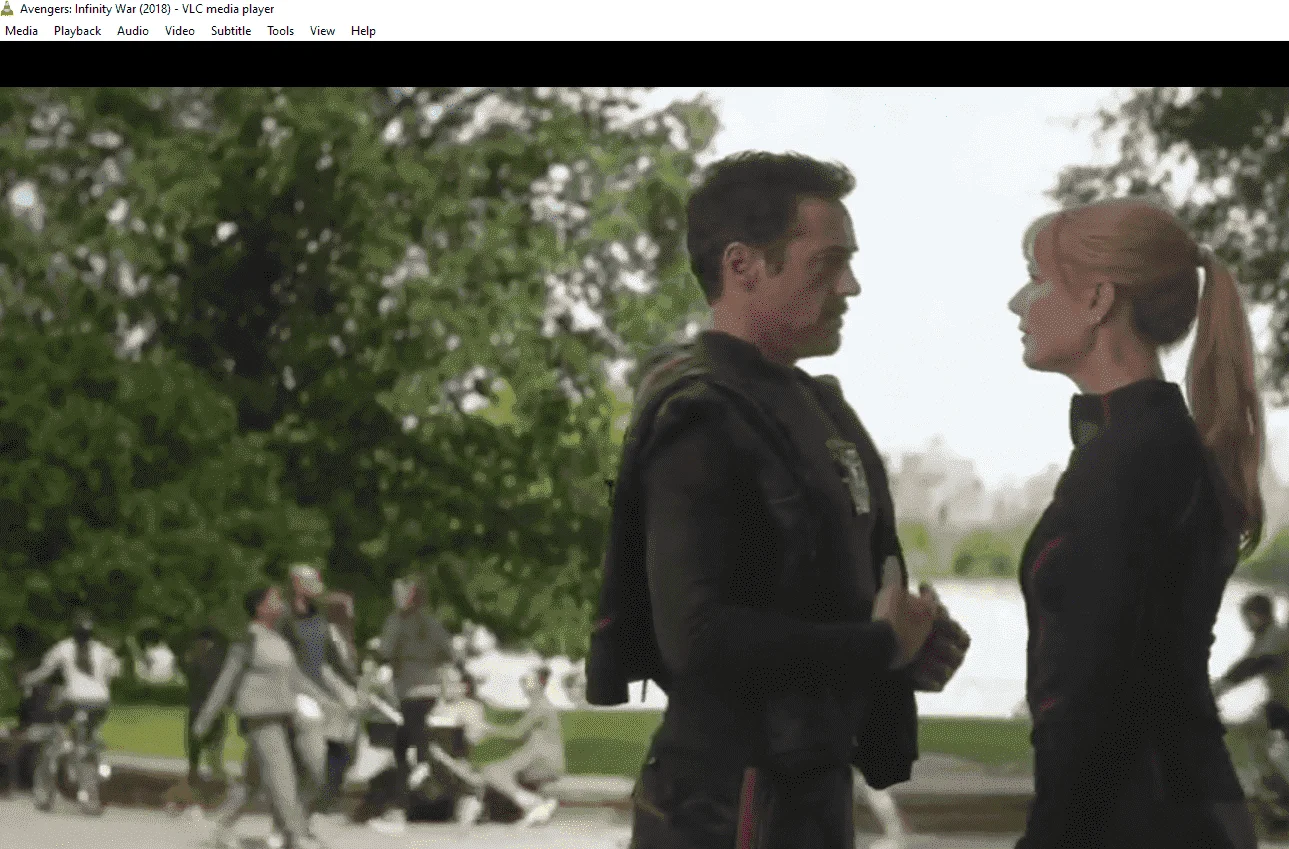Click the VLC cone icon in title bar

pos(8,9)
